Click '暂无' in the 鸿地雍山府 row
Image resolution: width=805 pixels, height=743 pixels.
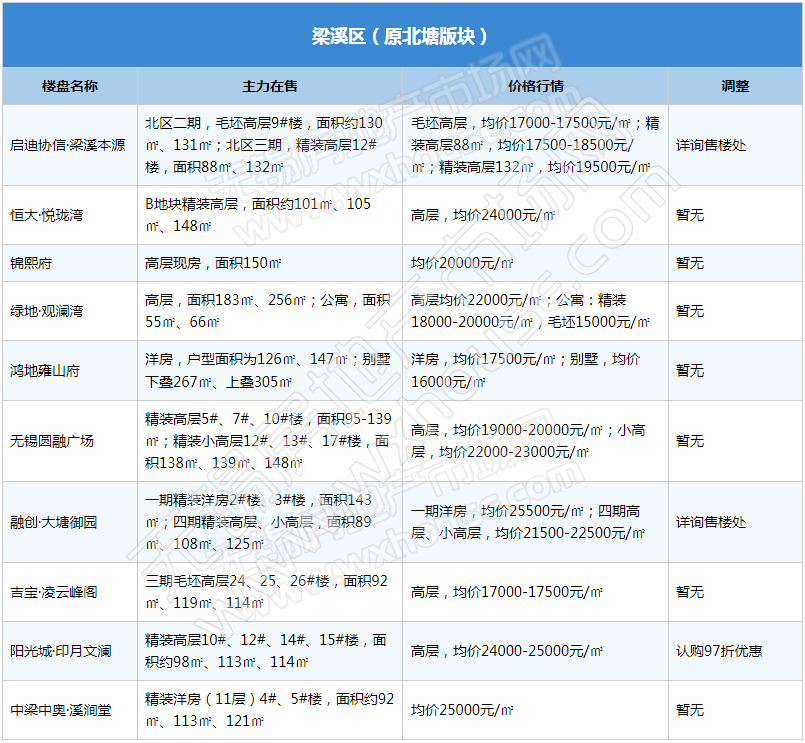pyautogui.click(x=690, y=370)
